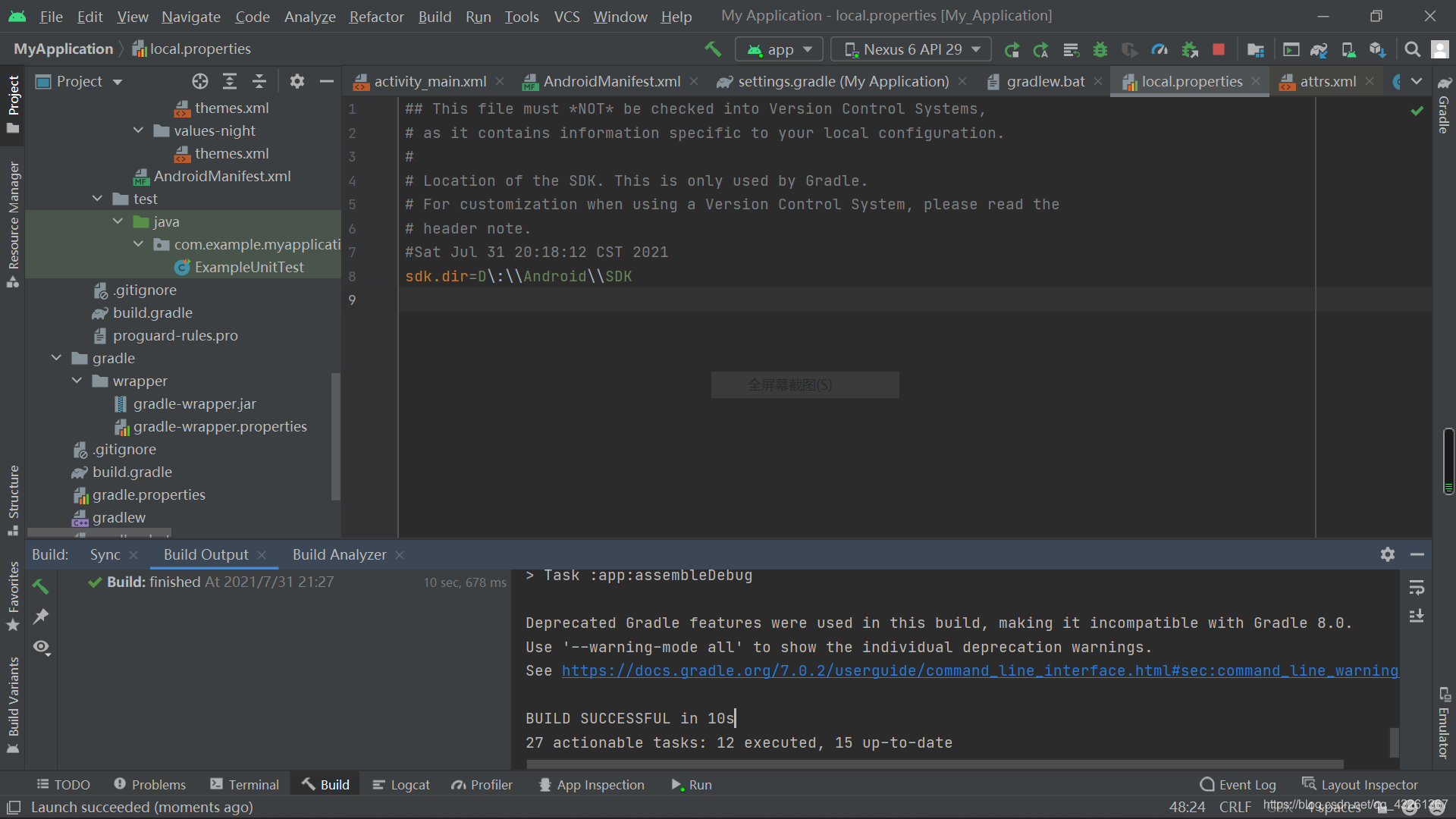Click the Make Project hammer icon
The width and height of the screenshot is (1456, 819).
tap(712, 49)
